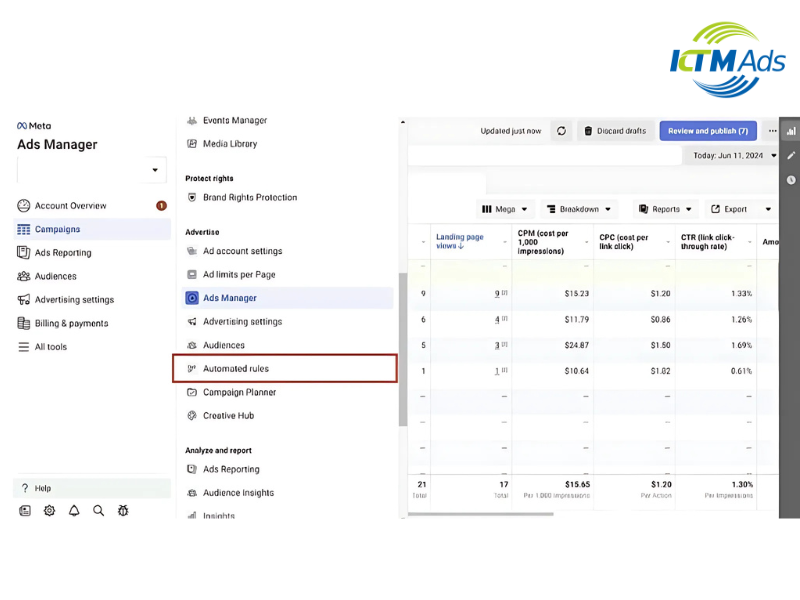800x600 pixels.
Task: Click the tools panel vertical scrollbar
Action: 403,349
